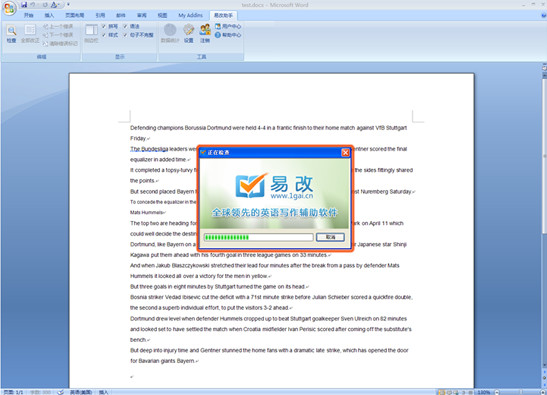Screen dimensions: 547x395
Task: Select Web Layout view button
Action: point(456,392)
